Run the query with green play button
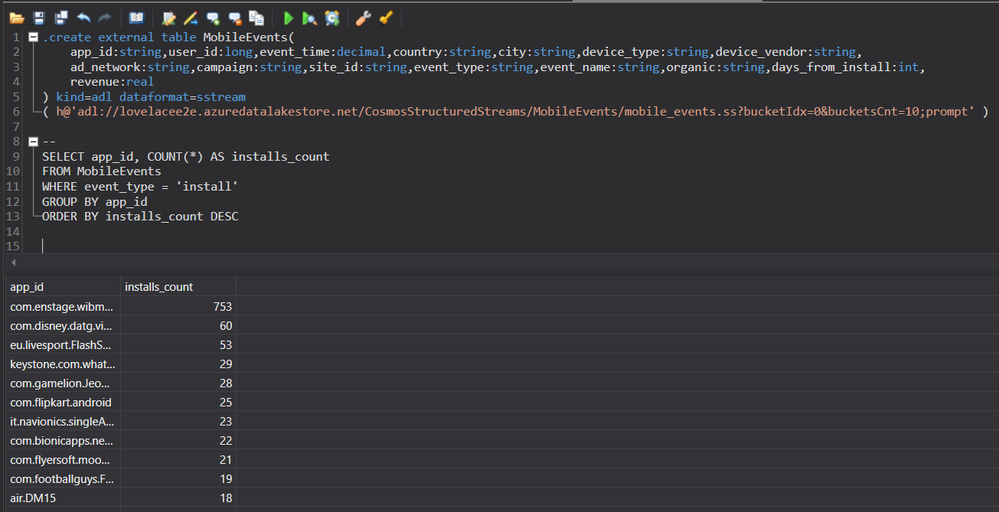The height and width of the screenshot is (512, 999). (x=288, y=18)
